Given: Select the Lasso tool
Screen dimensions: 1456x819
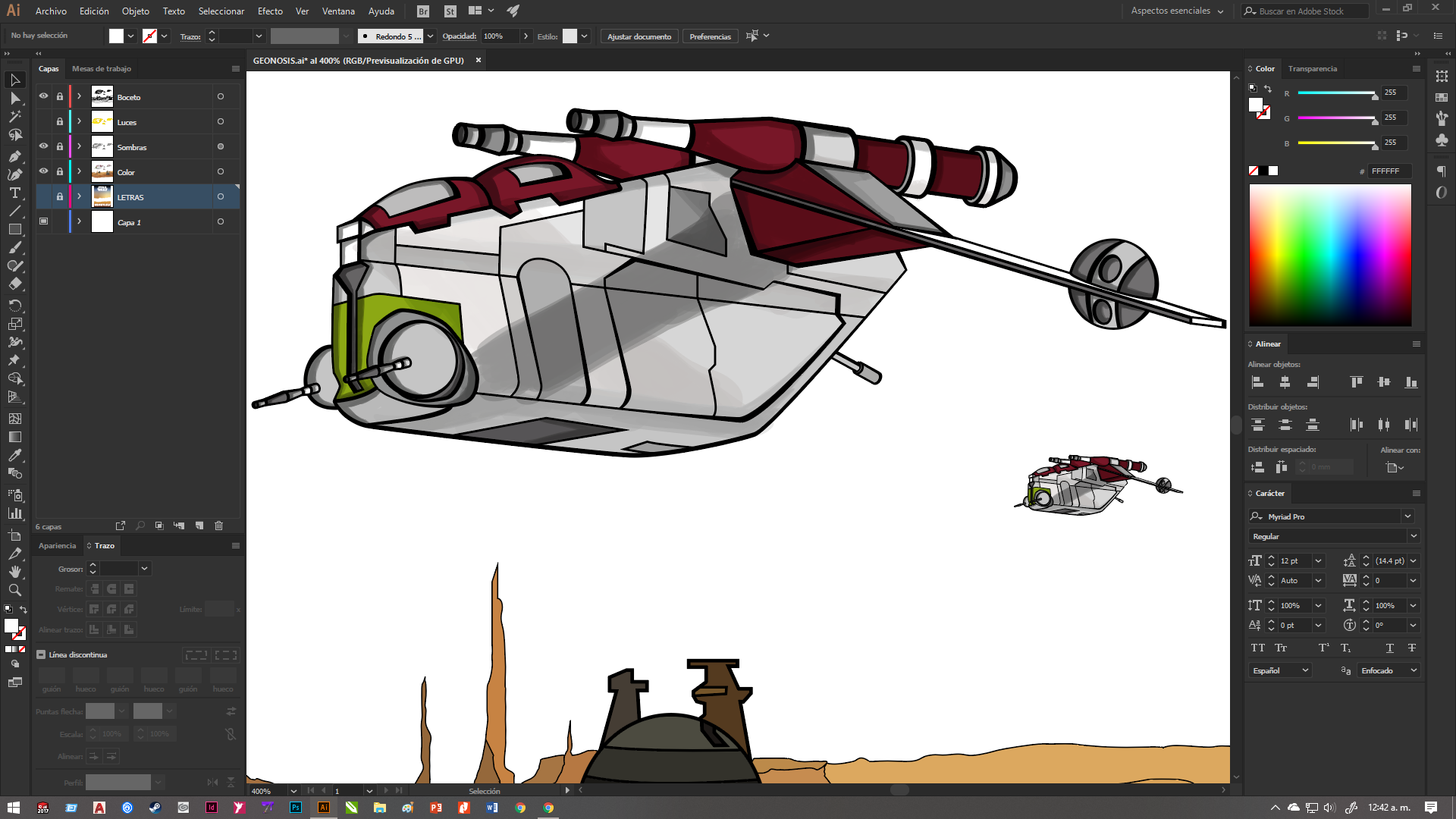Looking at the screenshot, I should [x=14, y=135].
